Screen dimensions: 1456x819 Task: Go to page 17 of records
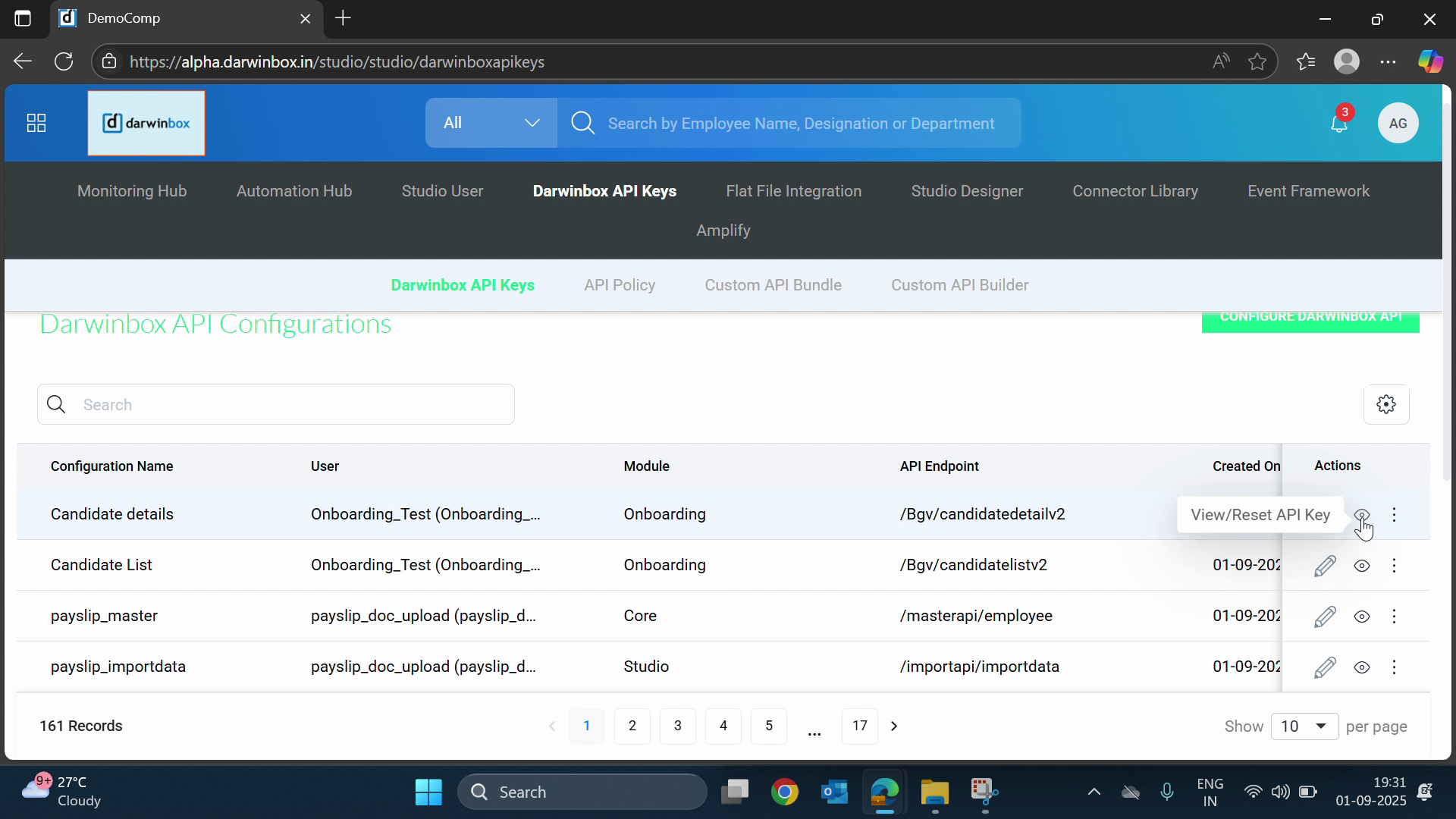pyautogui.click(x=859, y=726)
